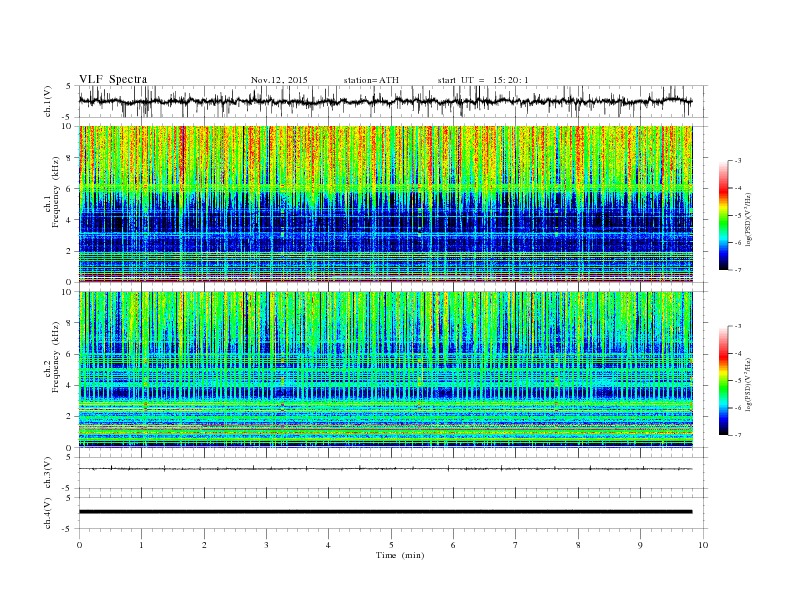
Task: Click the "ch.4(V)" axis label
Action: [x=48, y=513]
